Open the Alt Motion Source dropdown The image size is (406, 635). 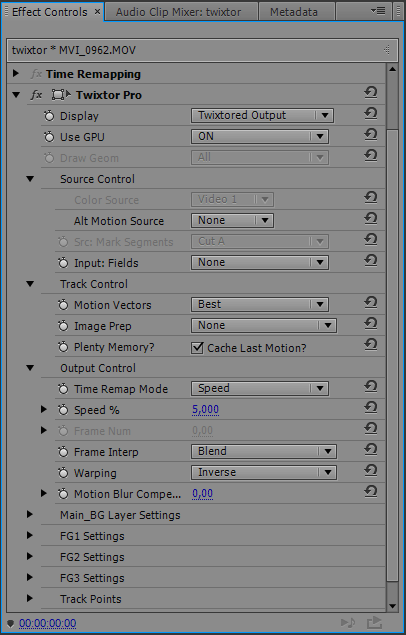(232, 220)
